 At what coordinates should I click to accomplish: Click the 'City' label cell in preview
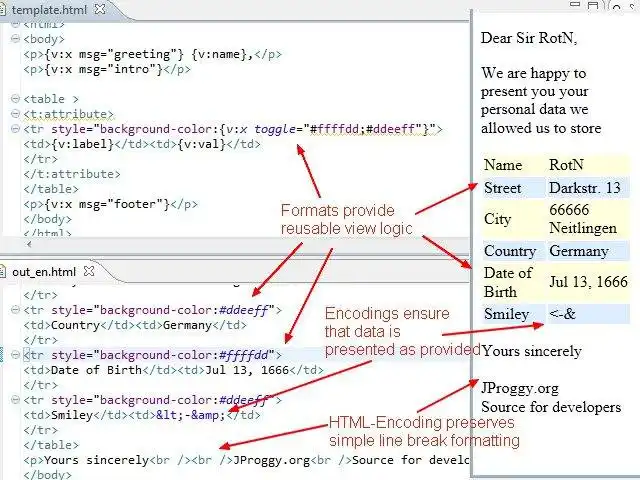coord(514,219)
